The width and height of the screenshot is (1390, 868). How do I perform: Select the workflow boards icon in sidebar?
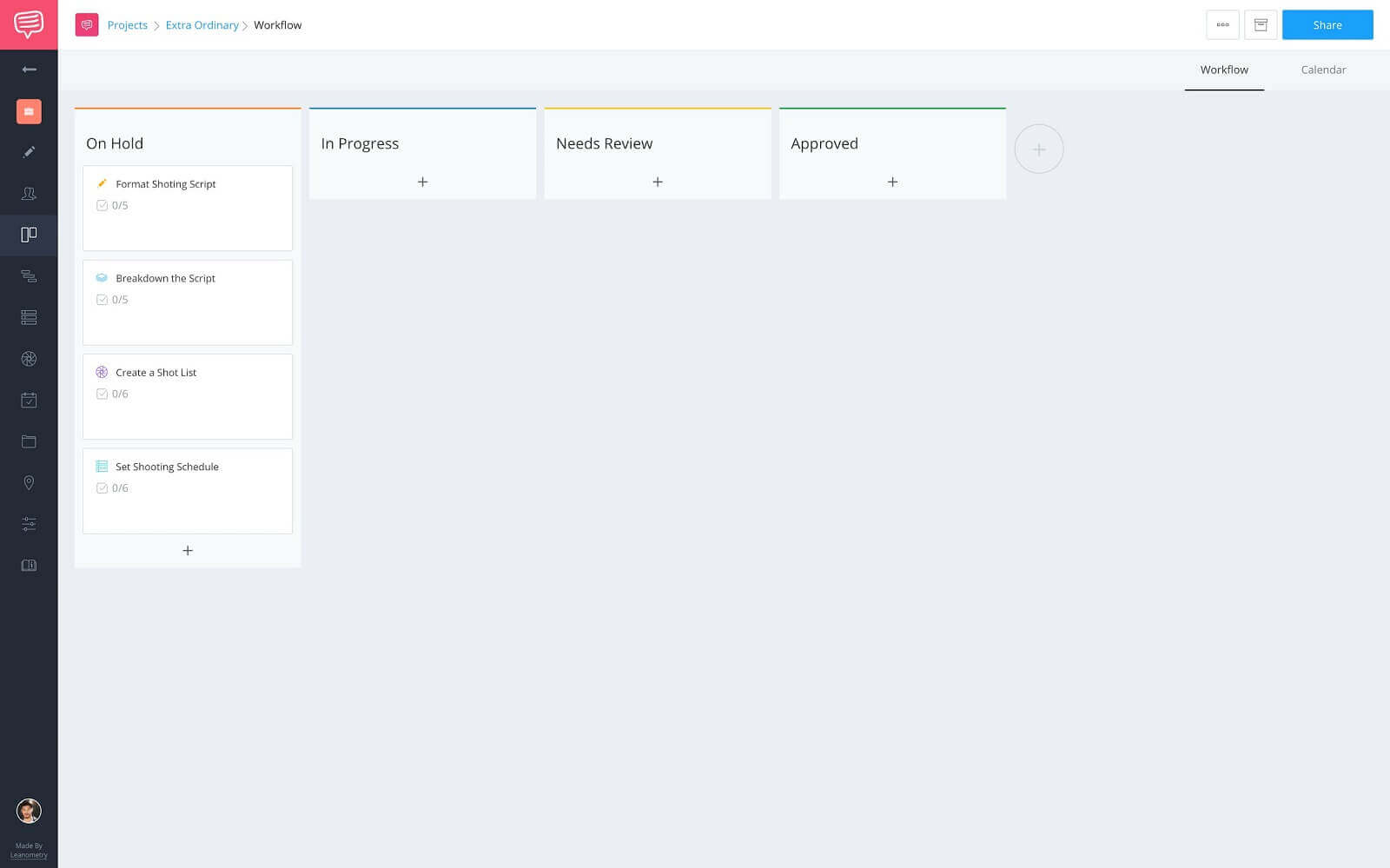[29, 235]
